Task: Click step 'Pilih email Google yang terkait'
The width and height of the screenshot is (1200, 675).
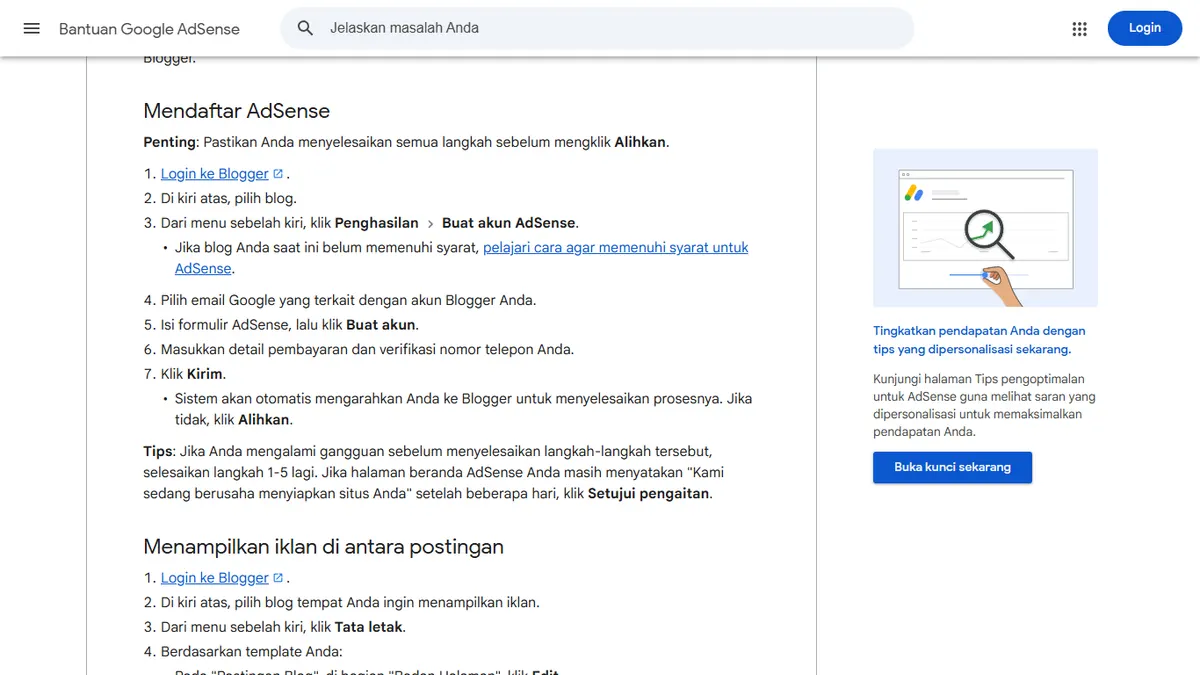Action: pos(349,300)
